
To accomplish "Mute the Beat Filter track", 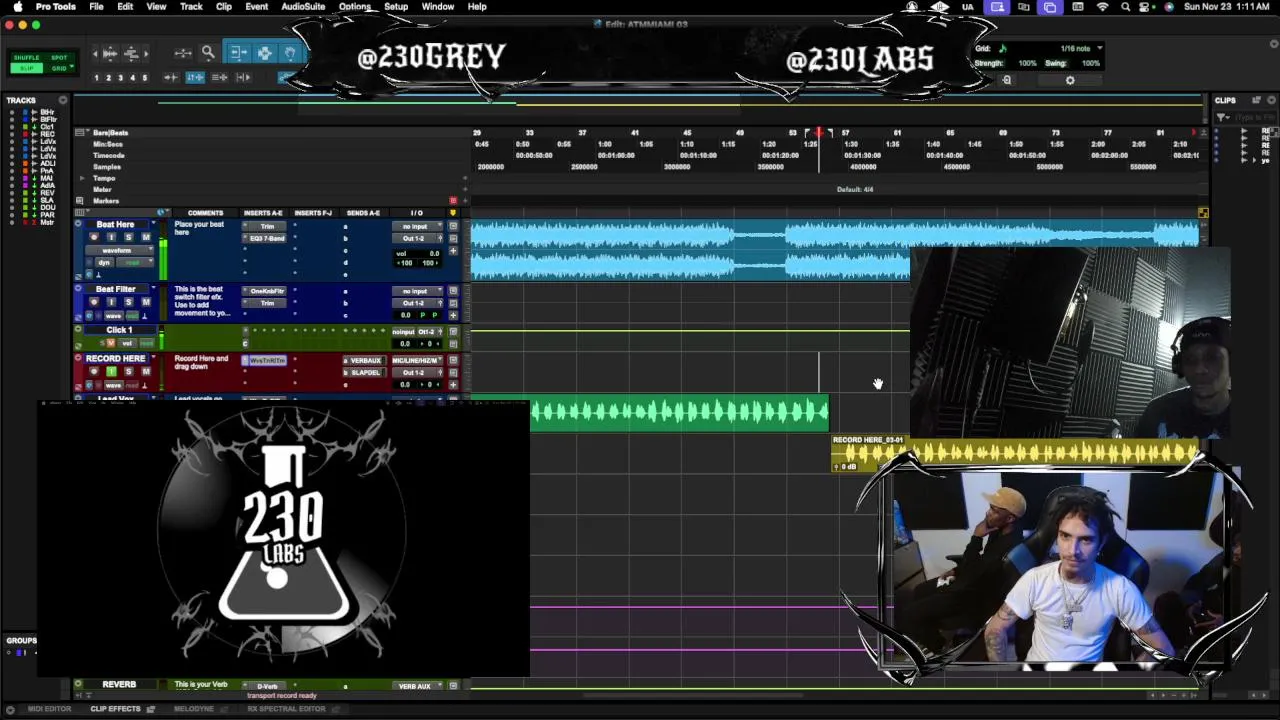I will pos(145,302).
